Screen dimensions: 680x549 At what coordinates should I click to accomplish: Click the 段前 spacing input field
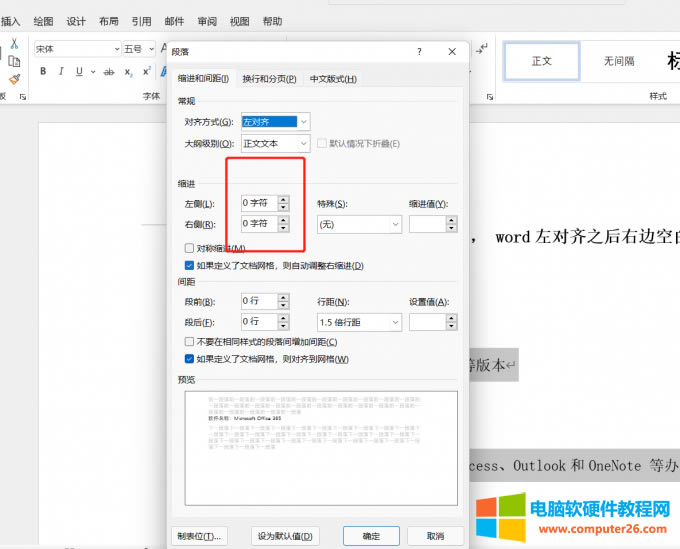(258, 301)
